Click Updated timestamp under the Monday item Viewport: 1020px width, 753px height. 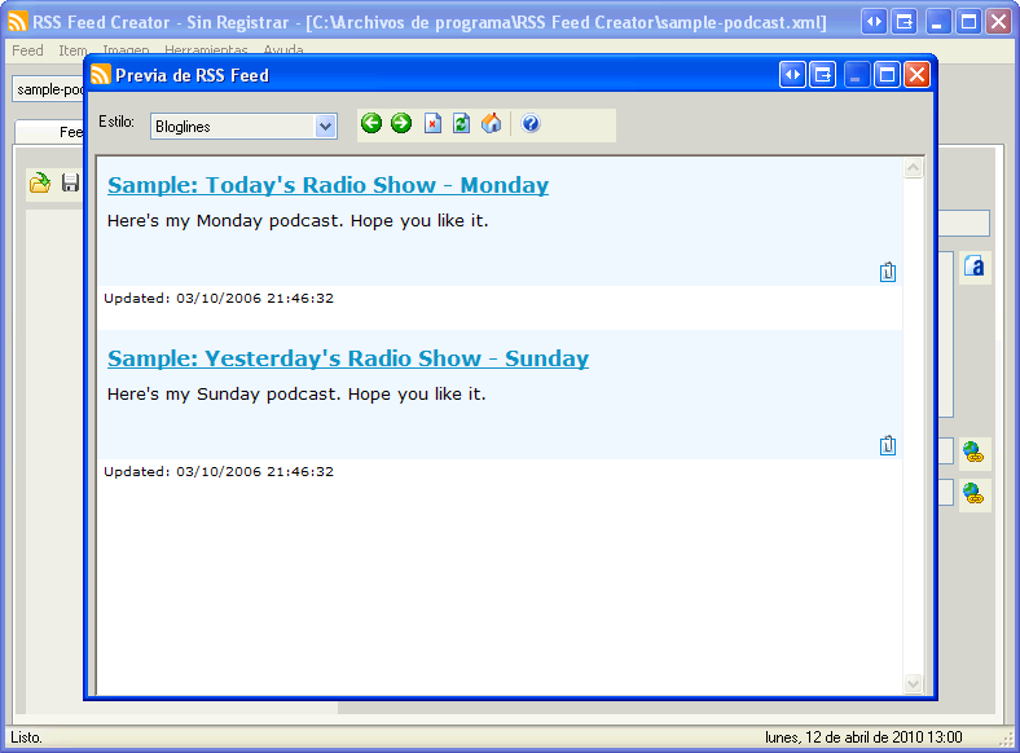pos(219,298)
